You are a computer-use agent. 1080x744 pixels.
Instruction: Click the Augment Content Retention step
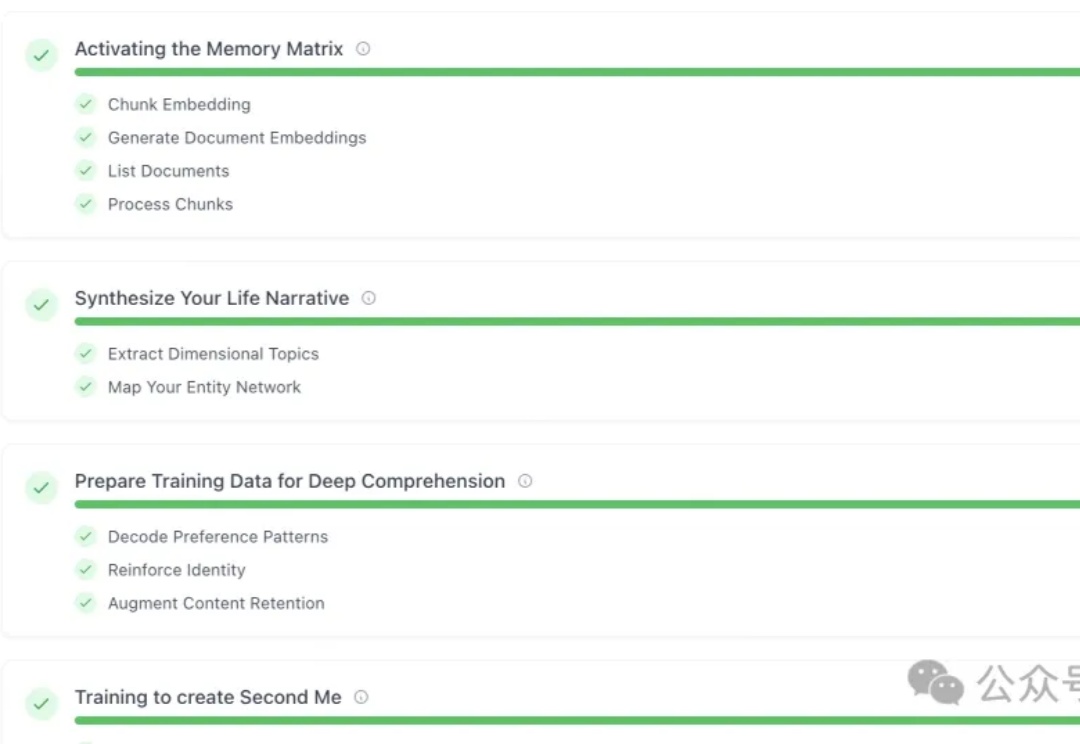pyautogui.click(x=216, y=603)
